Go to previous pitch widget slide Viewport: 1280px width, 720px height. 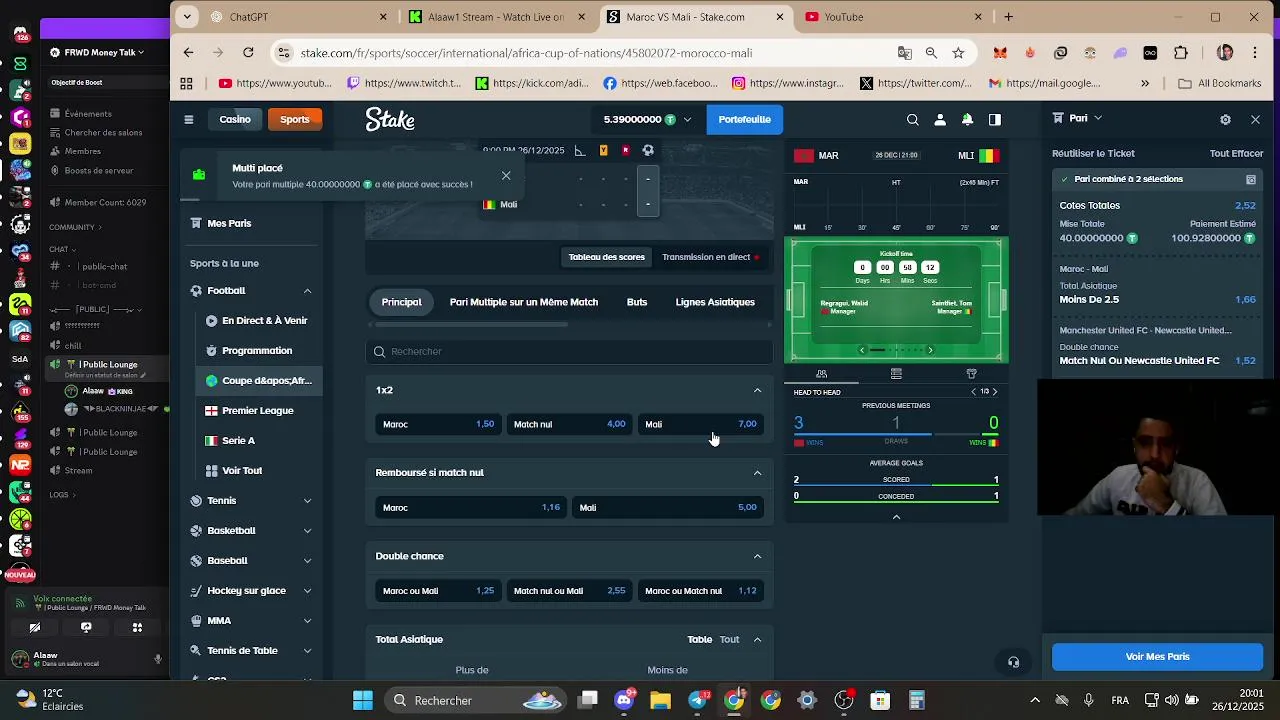tap(862, 350)
